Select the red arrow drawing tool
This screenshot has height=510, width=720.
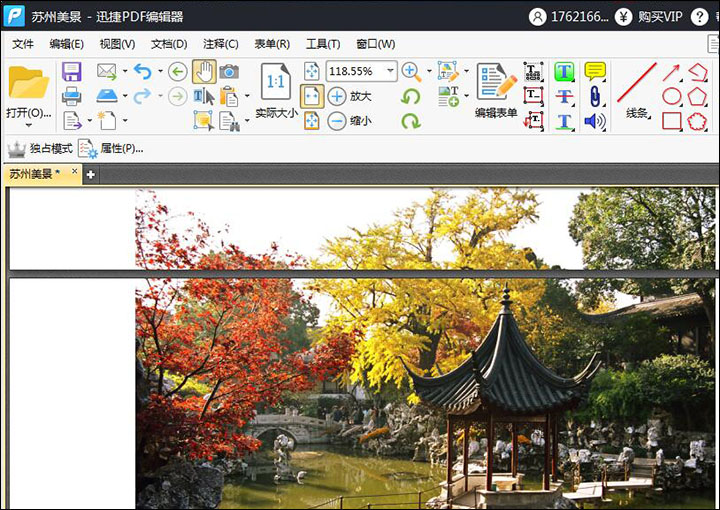point(671,73)
